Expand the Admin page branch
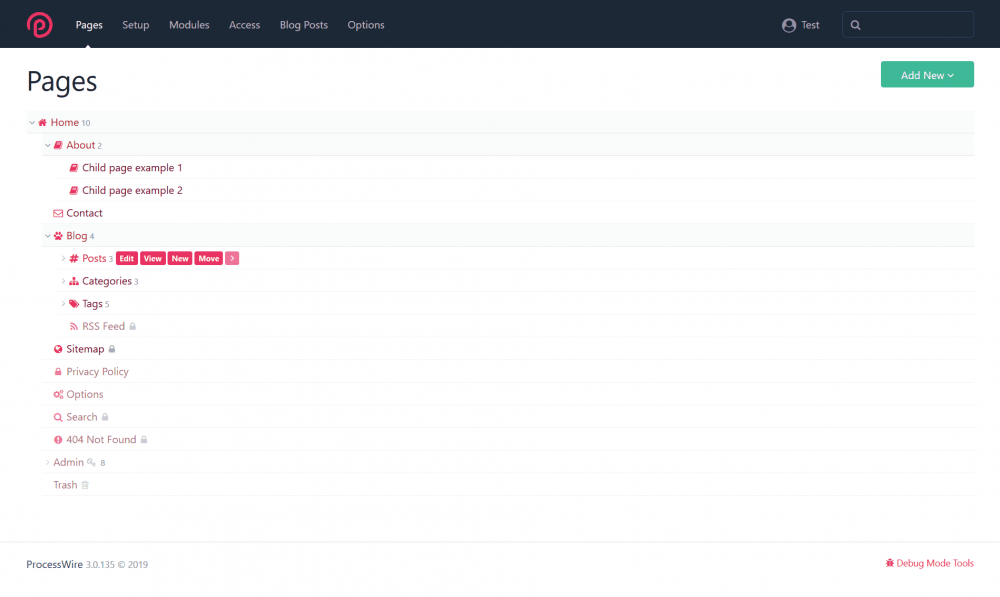Image resolution: width=1000 pixels, height=597 pixels. click(x=47, y=463)
